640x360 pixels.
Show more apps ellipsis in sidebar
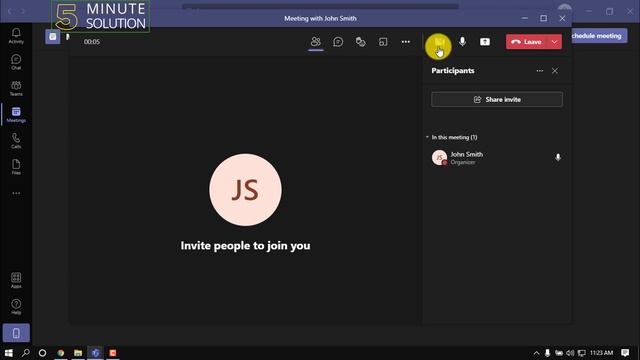point(16,193)
